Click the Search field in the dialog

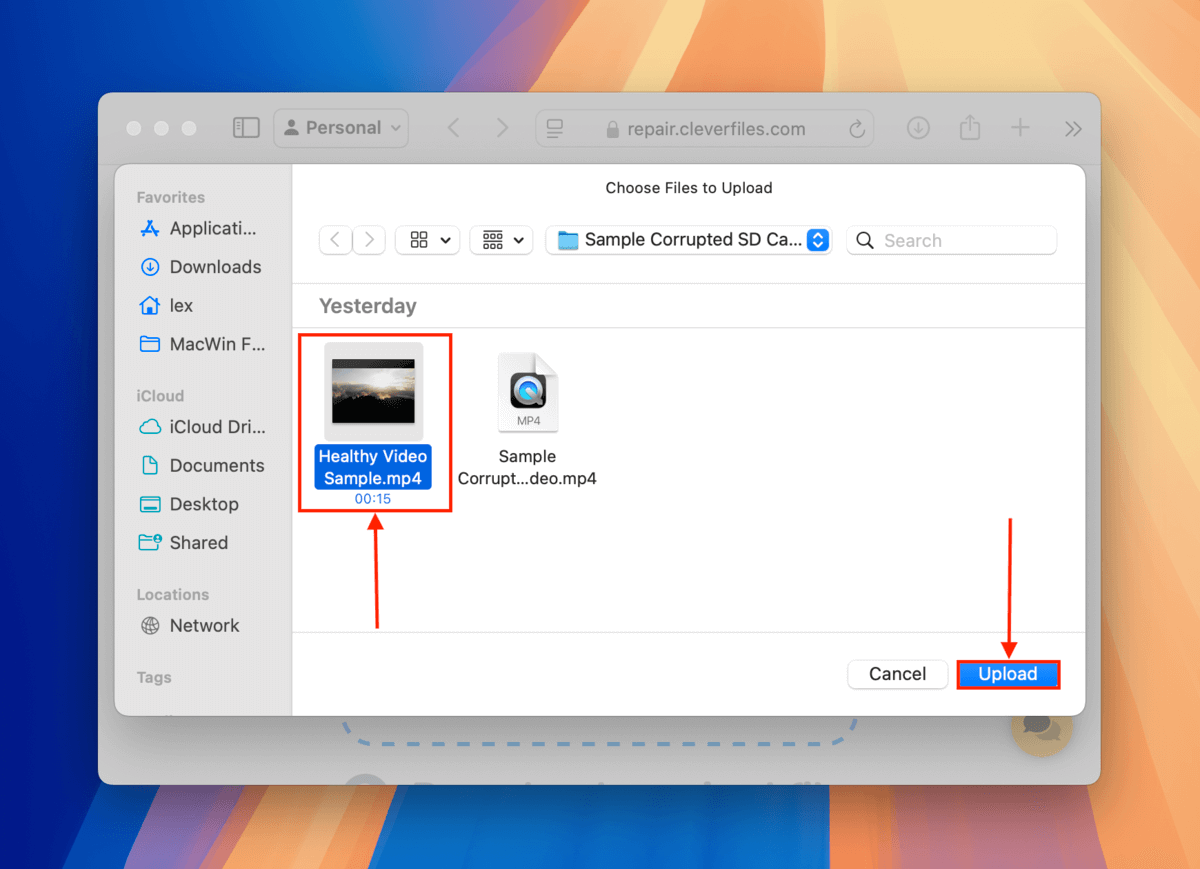coord(951,240)
